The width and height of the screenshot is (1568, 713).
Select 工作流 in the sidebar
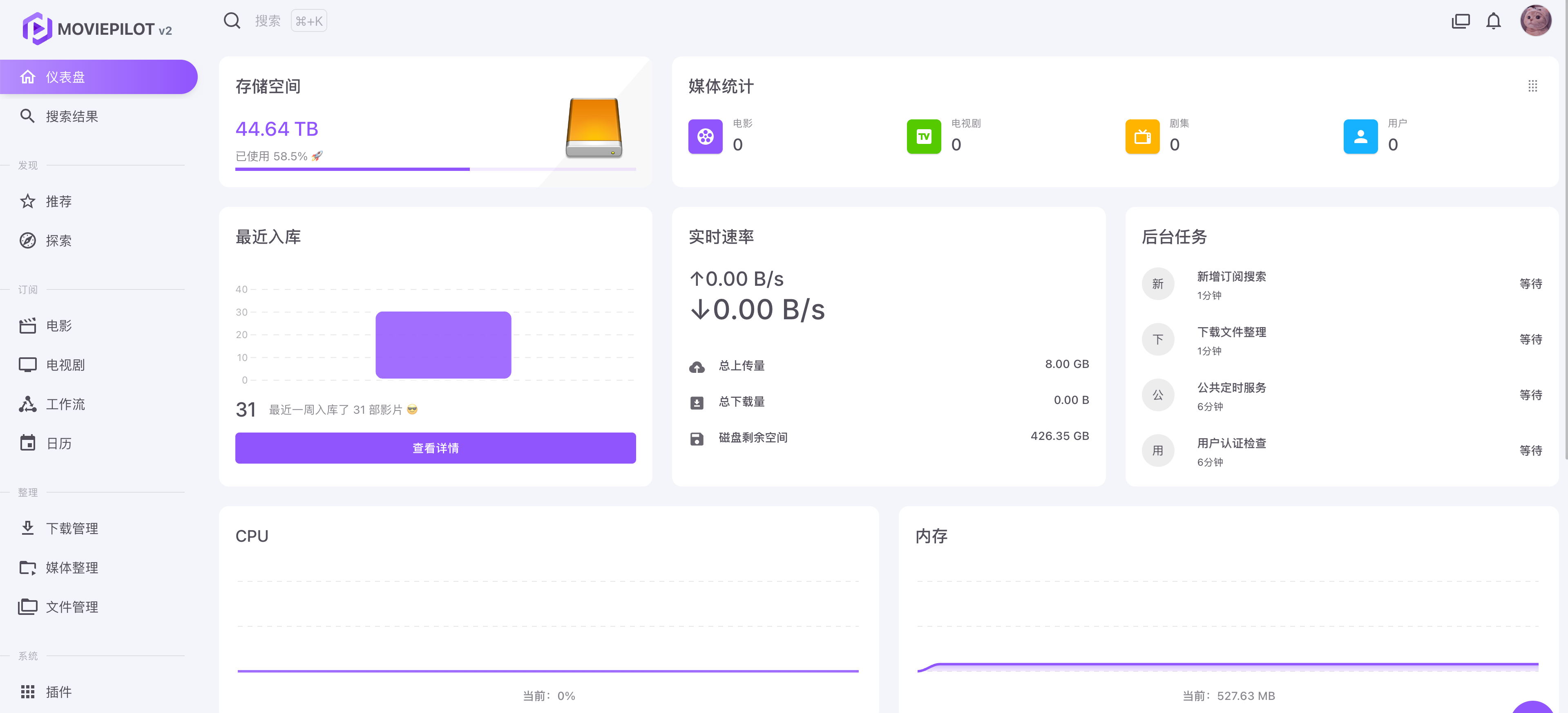65,404
